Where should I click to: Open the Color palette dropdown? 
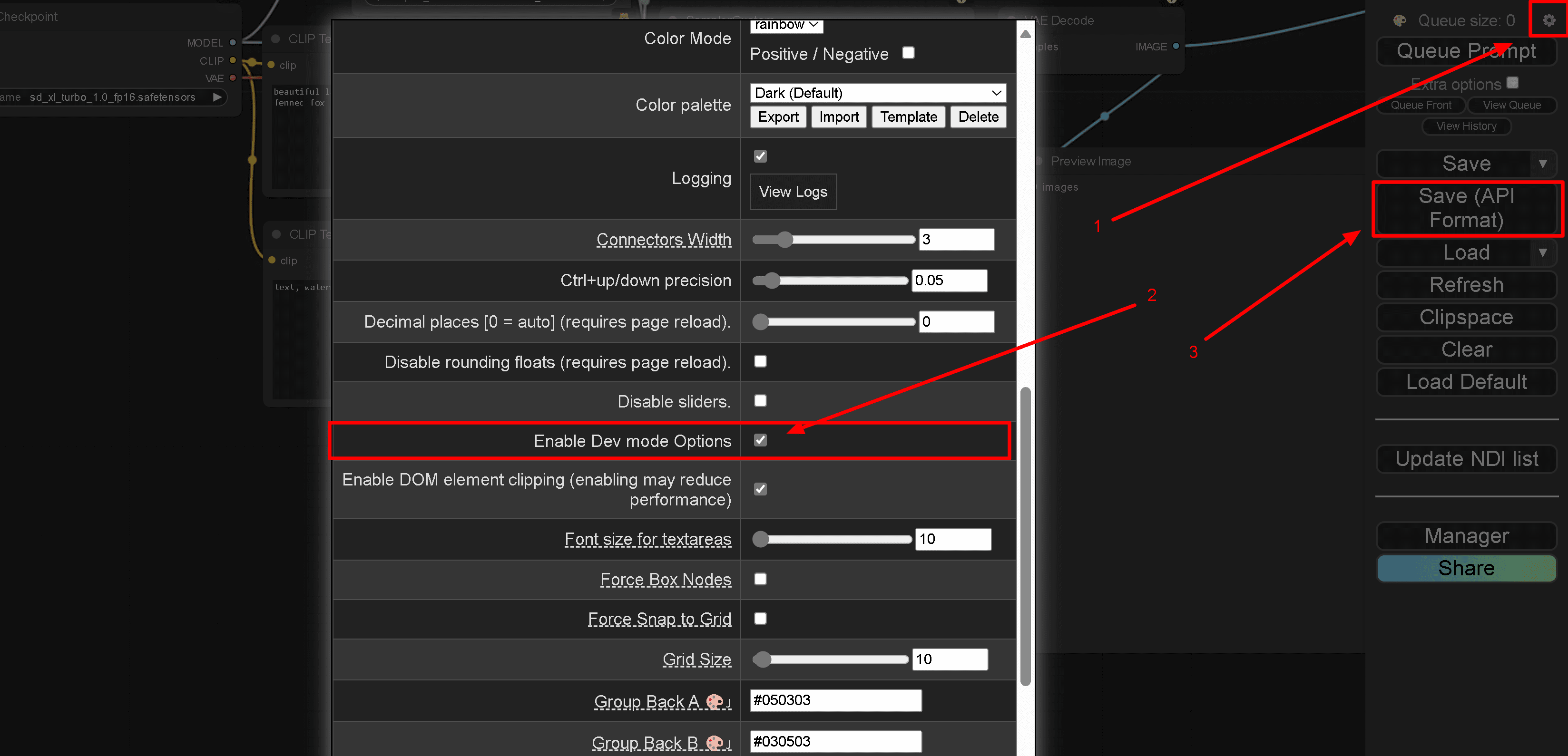click(877, 92)
